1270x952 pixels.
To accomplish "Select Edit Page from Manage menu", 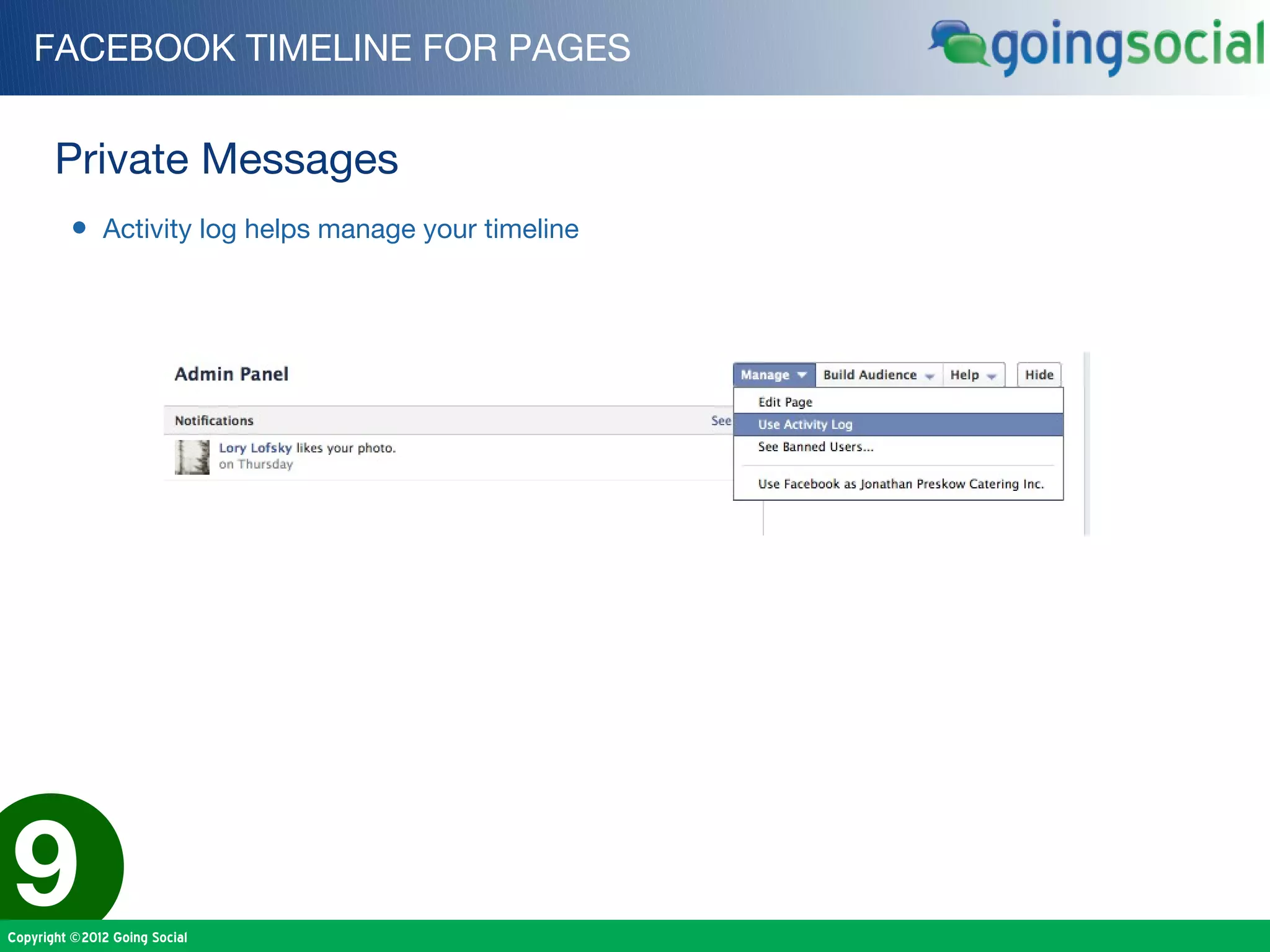I will pos(898,402).
